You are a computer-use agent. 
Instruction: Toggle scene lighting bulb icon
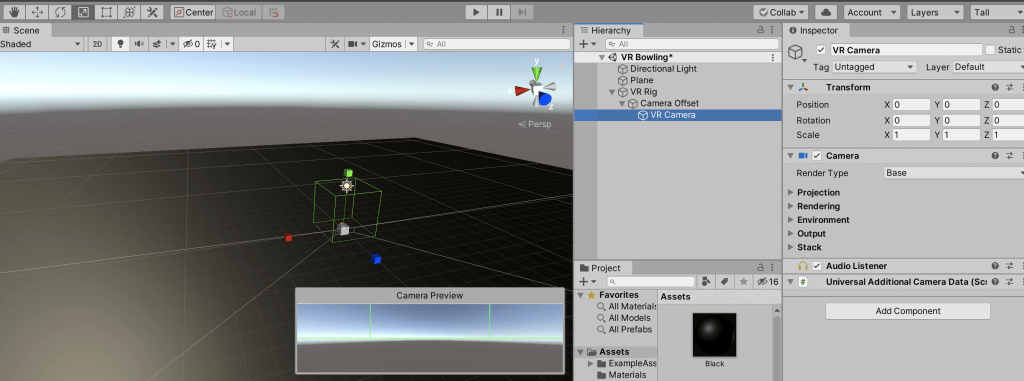(120, 44)
